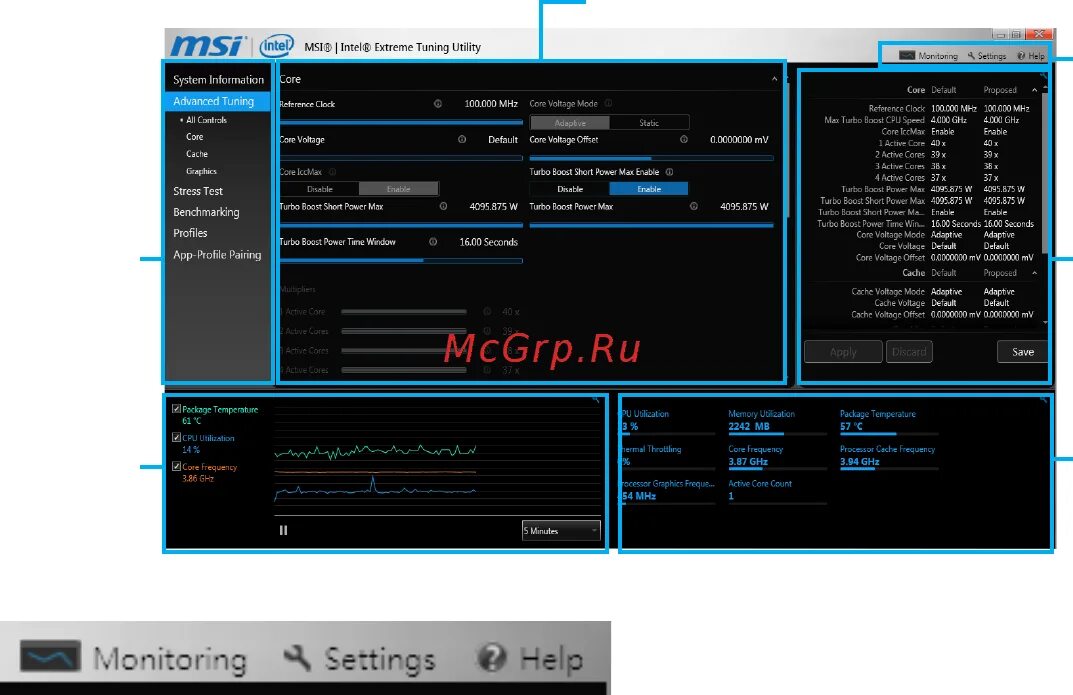Click the Core Voltage slider bar

401,158
